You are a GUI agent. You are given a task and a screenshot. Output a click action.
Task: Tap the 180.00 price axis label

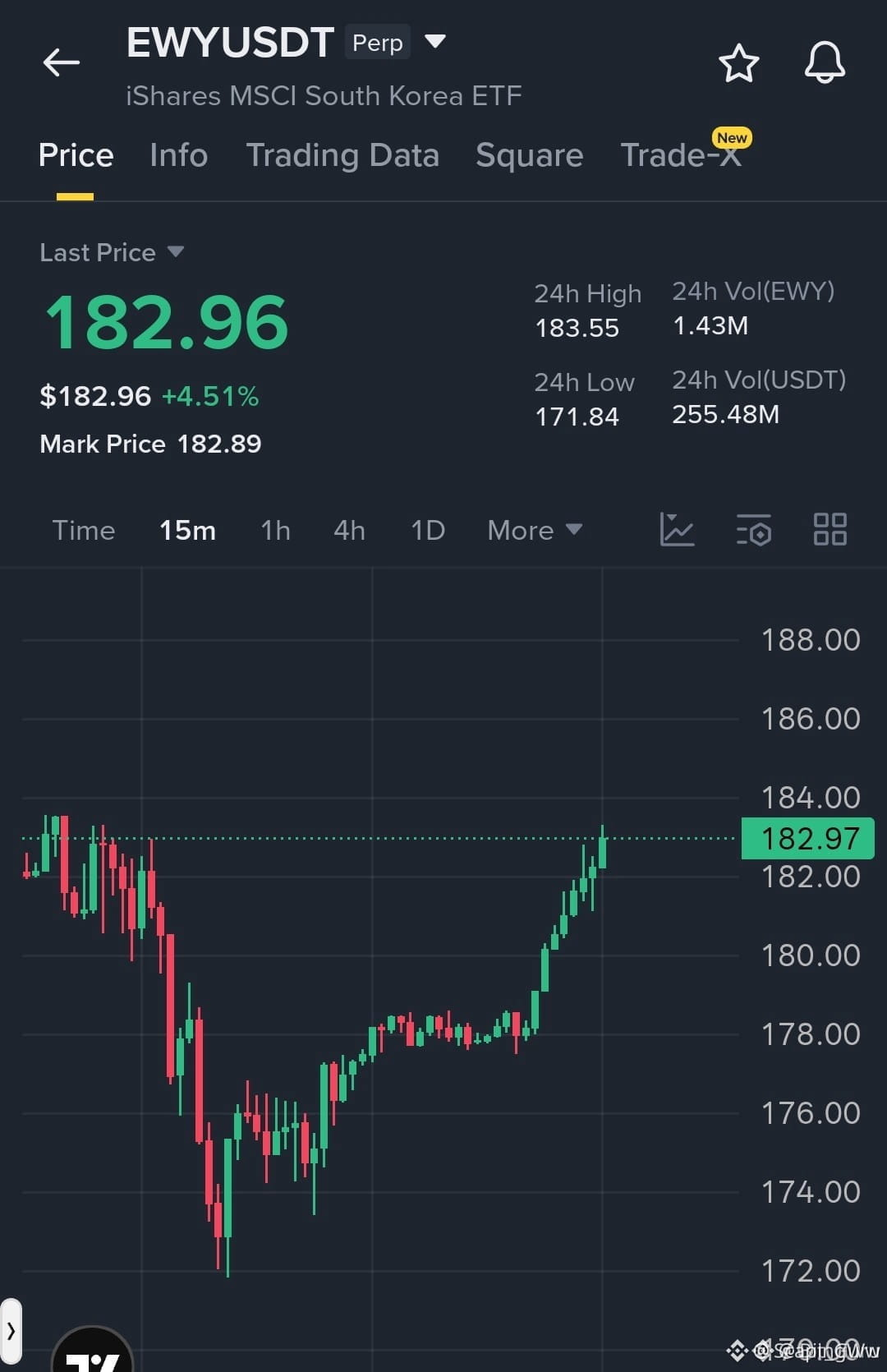(x=811, y=955)
